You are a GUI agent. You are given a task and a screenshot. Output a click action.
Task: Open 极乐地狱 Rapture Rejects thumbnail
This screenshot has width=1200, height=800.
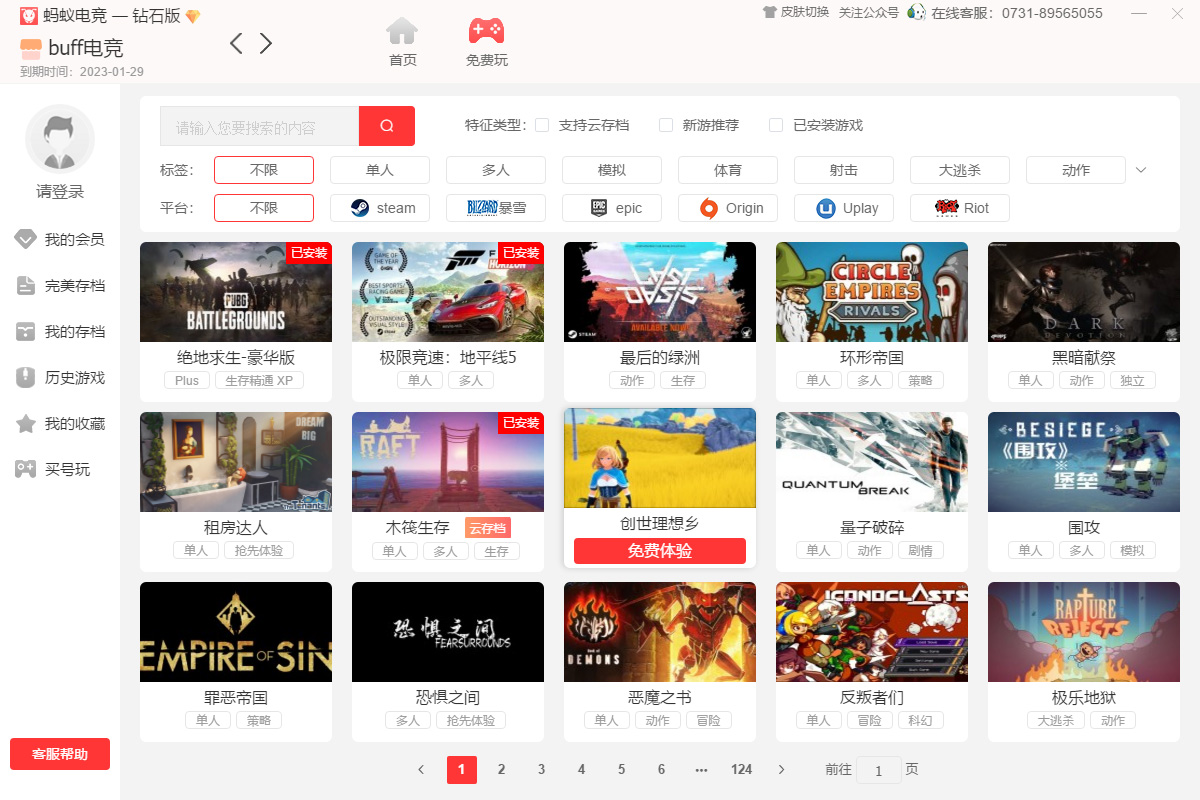point(1084,632)
